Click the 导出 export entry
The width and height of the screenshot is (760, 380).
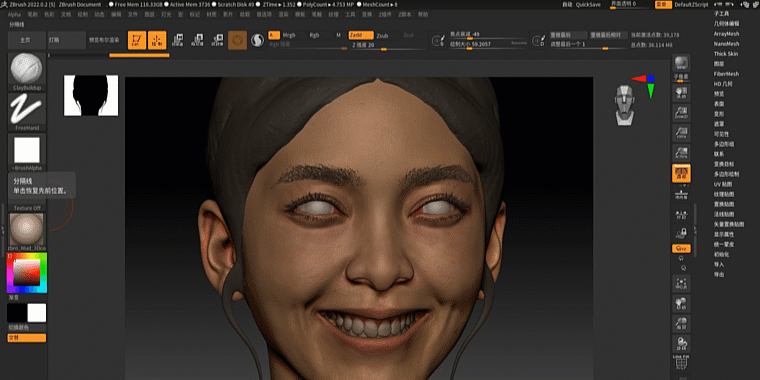(x=719, y=274)
